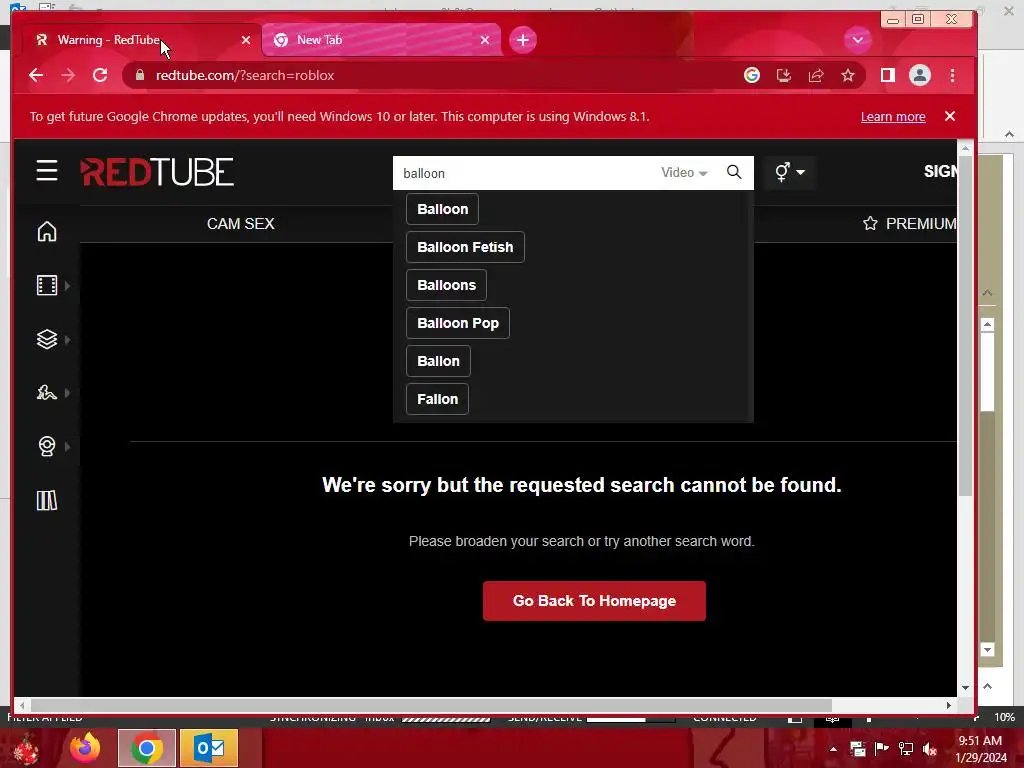Click the RedTube logo
The width and height of the screenshot is (1024, 768).
[157, 172]
